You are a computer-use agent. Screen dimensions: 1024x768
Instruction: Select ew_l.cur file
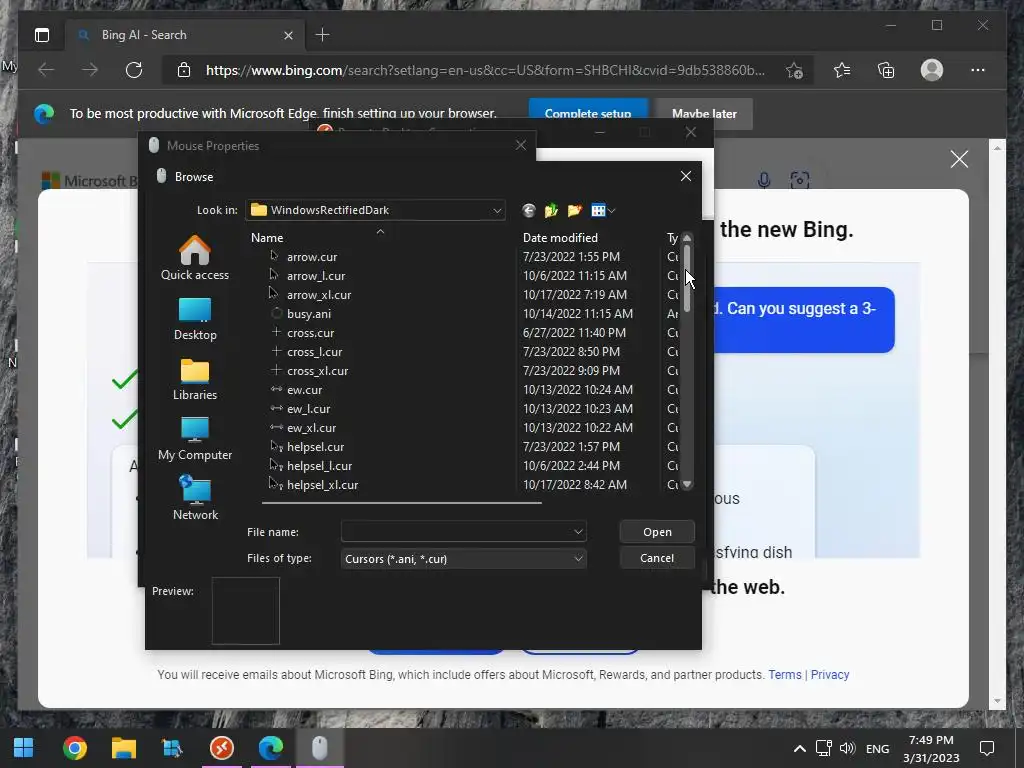click(x=308, y=408)
